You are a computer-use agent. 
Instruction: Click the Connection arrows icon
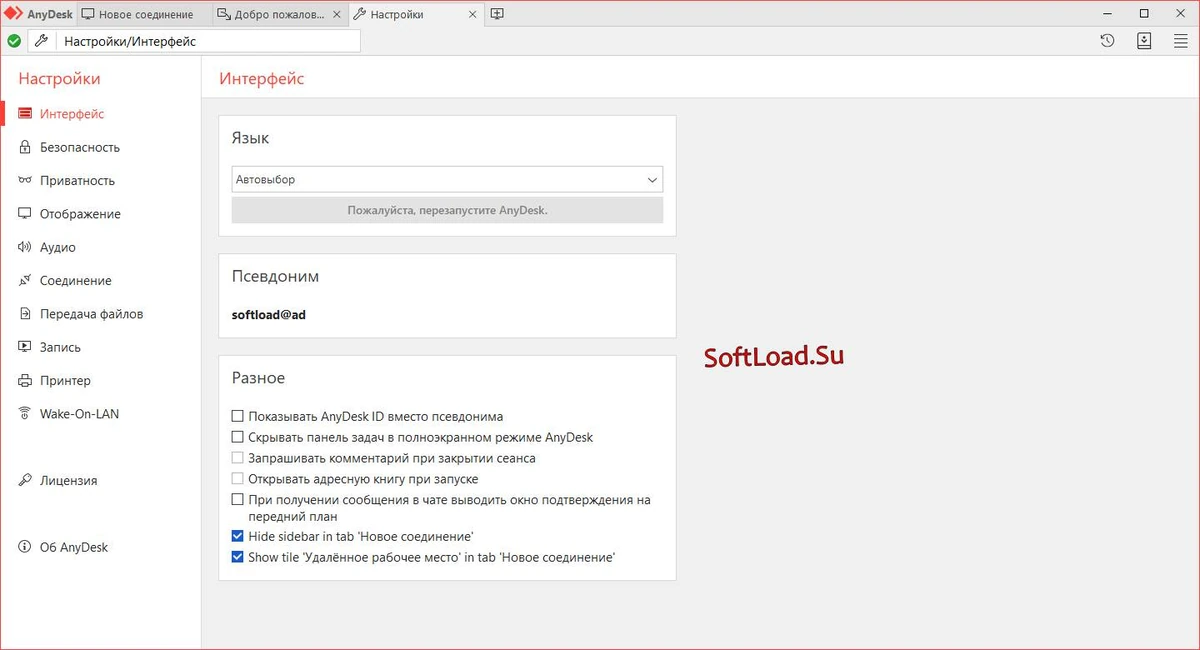tap(25, 281)
